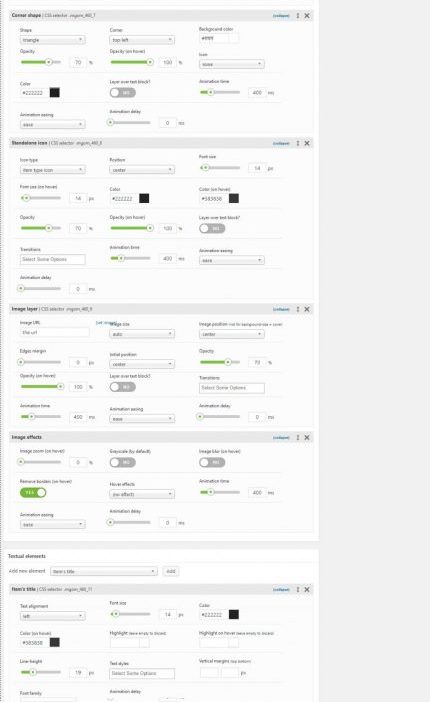Open Animation easing dropdown in Image layer
430x702 pixels.
coord(142,419)
